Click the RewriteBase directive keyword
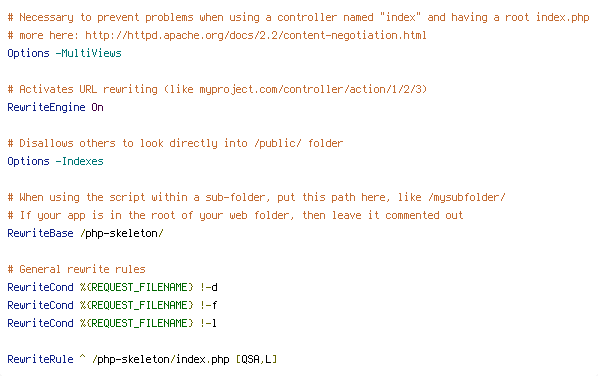598x376 pixels. coord(40,233)
